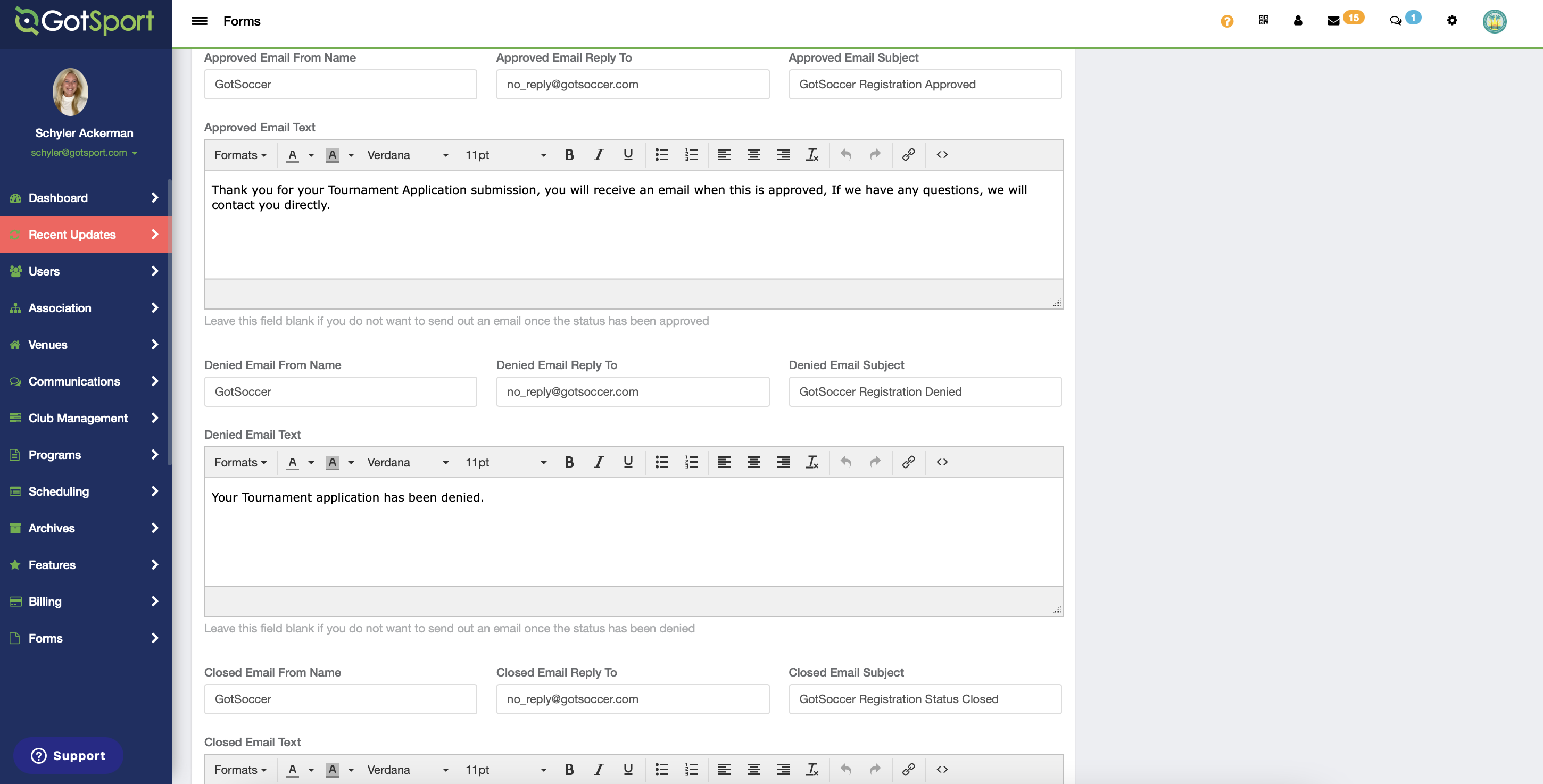Open 11pt font size dropdown in Approved editor
Screen dimensions: 1543x784
coord(505,155)
